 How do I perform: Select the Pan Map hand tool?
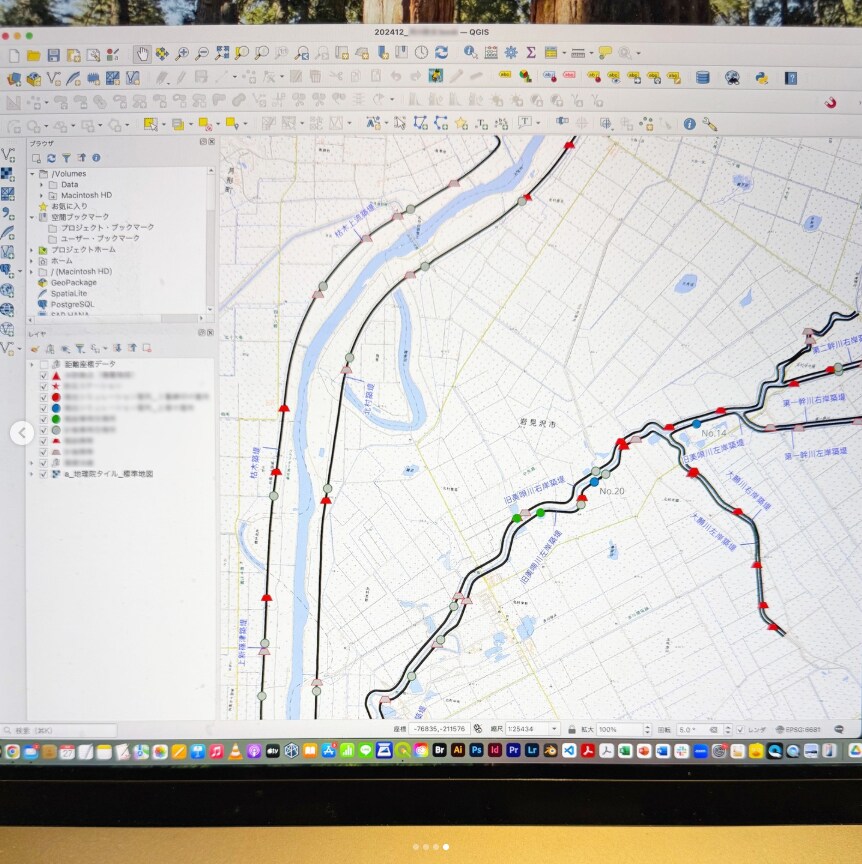tap(142, 54)
